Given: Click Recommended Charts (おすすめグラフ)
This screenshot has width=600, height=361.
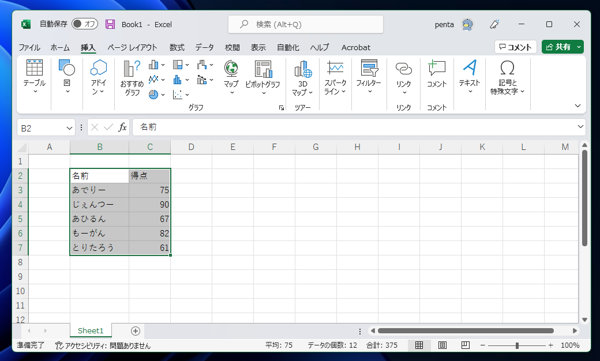Looking at the screenshot, I should coord(132,78).
